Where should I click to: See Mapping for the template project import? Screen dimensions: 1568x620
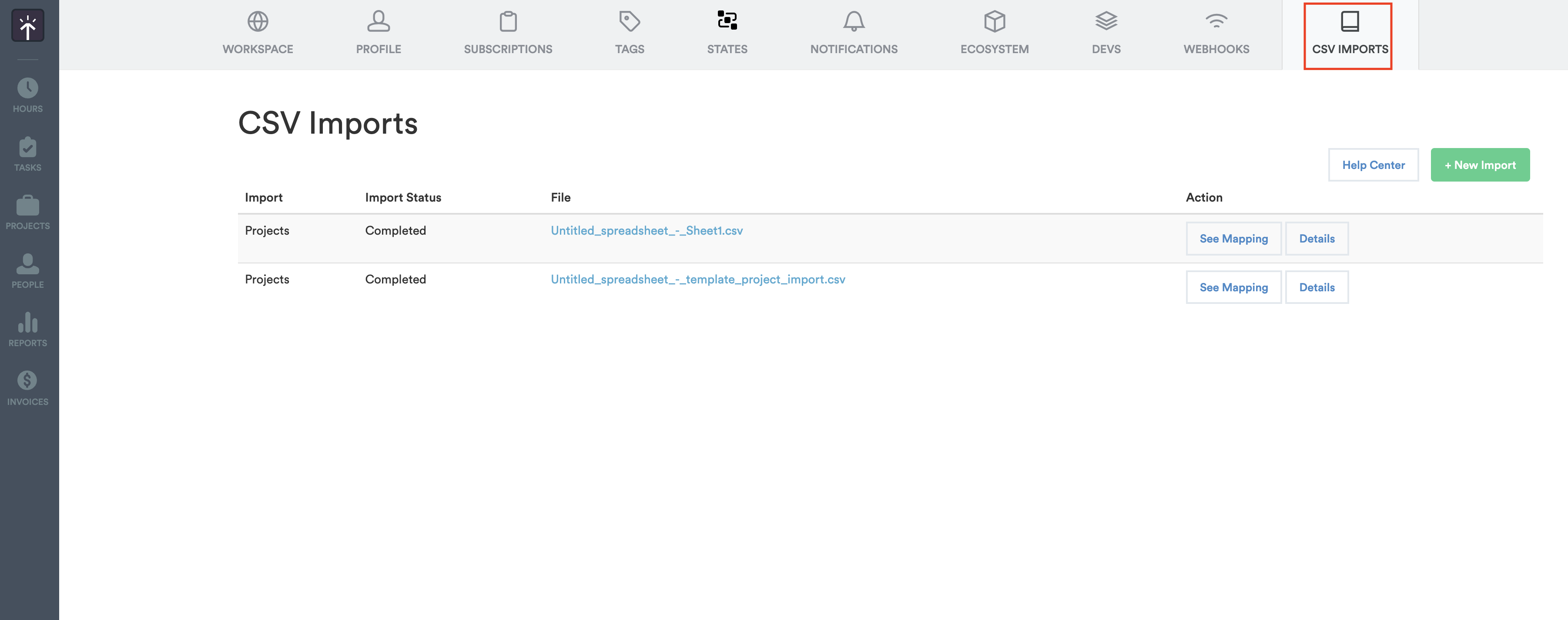(x=1234, y=287)
